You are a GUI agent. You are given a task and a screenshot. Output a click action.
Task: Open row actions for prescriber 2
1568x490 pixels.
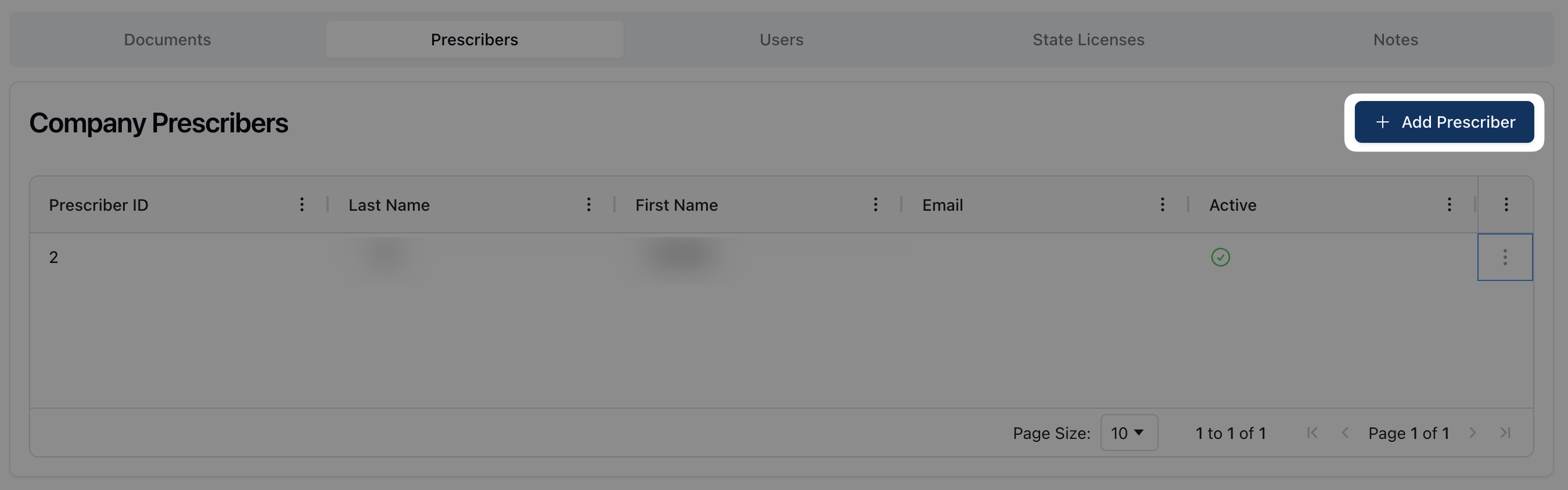tap(1505, 257)
